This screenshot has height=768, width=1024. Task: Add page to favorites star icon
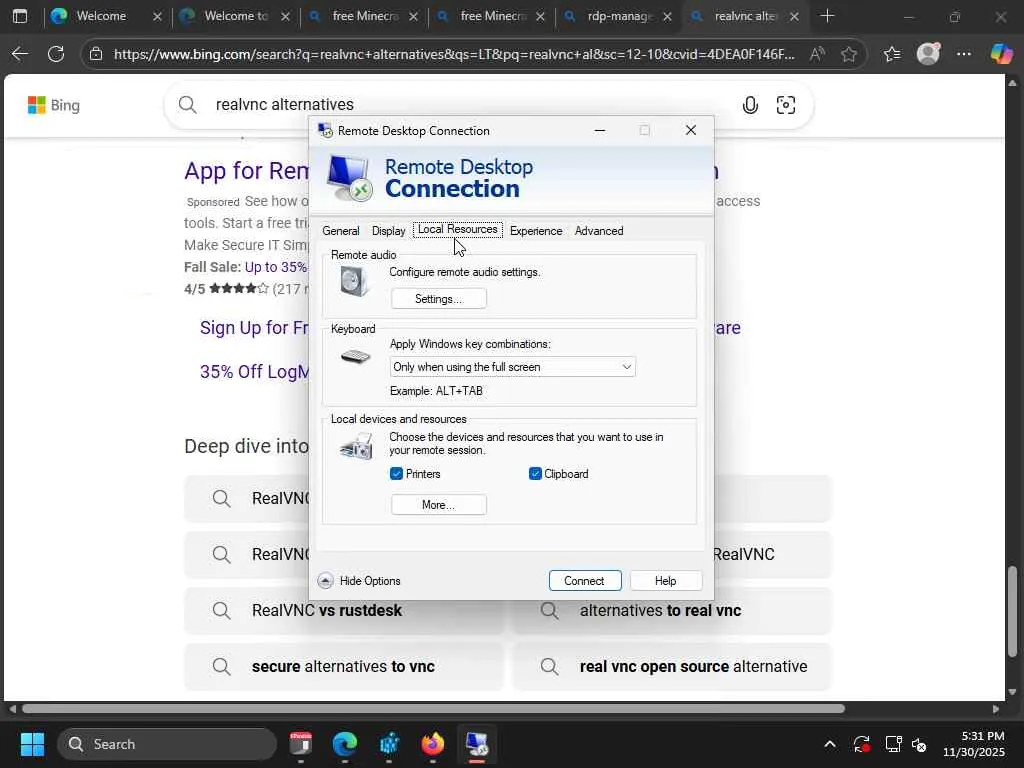point(849,54)
